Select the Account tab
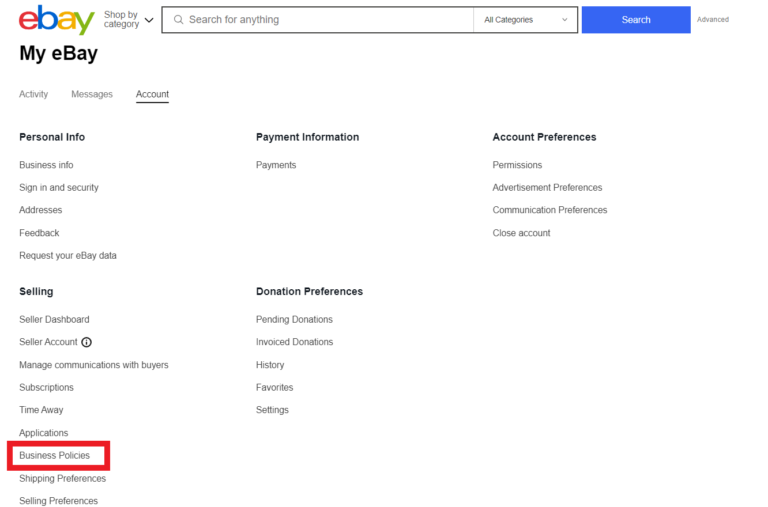Viewport: 768px width, 507px height. click(152, 94)
